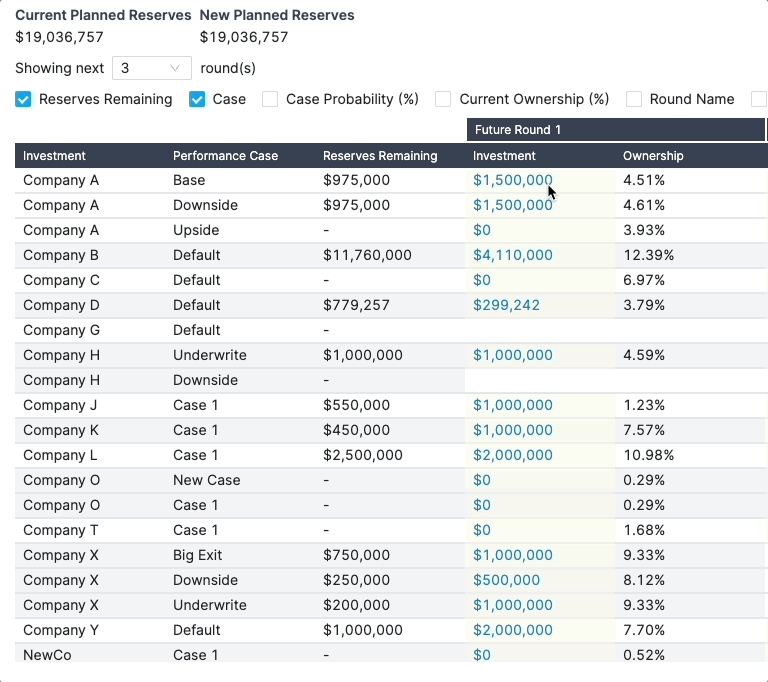Screen dimensions: 768x682
Task: Click Company X Downside $500,000 investment
Action: (x=506, y=580)
